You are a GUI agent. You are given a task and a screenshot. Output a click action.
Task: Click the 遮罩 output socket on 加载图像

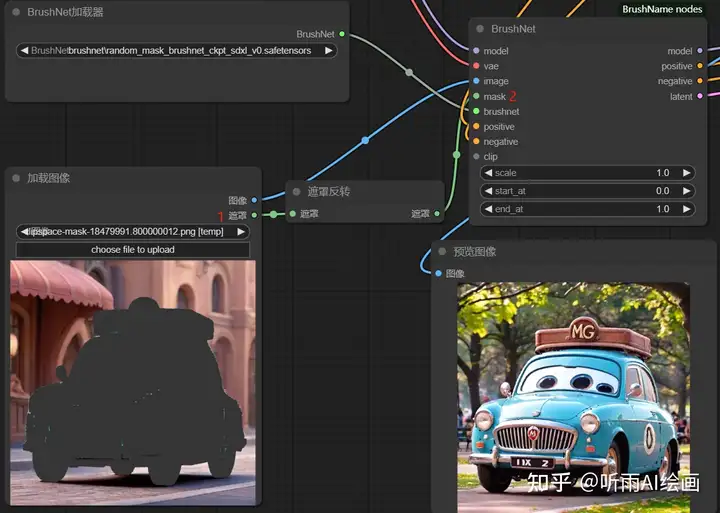[254, 215]
